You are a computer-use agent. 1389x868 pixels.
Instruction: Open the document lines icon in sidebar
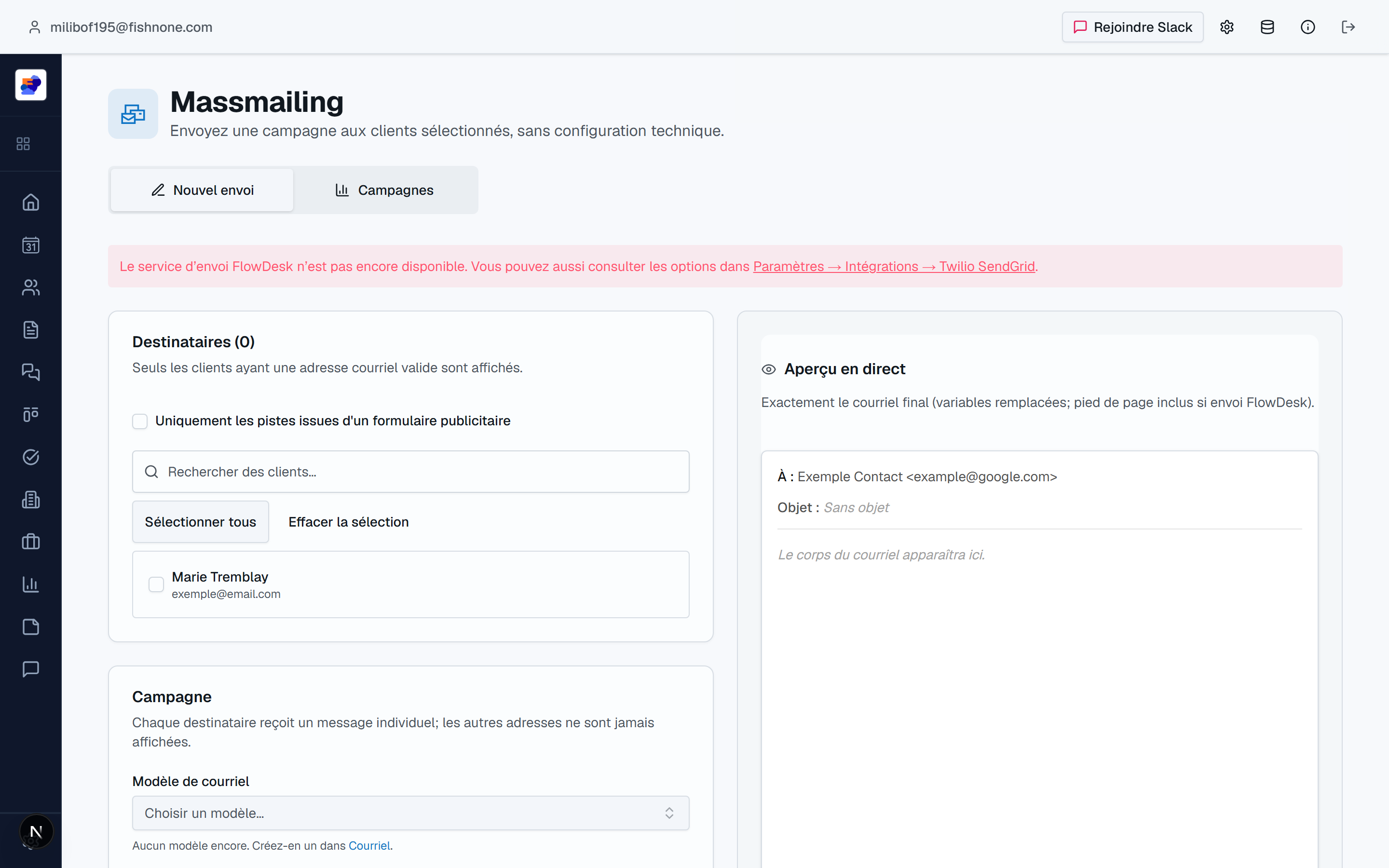pos(31,329)
